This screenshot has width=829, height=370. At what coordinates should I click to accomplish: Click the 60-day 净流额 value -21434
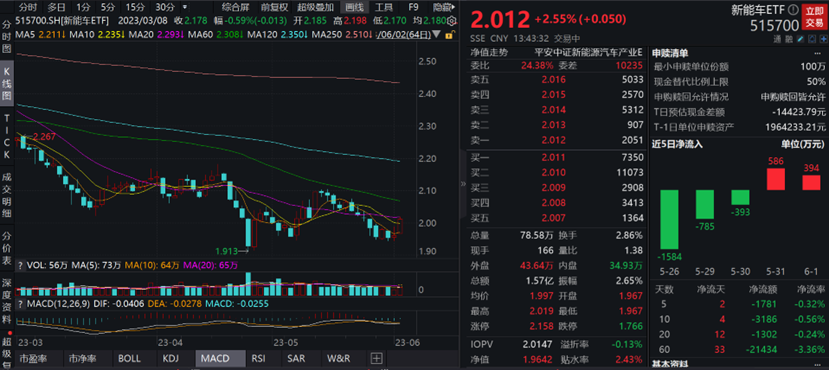(761, 349)
